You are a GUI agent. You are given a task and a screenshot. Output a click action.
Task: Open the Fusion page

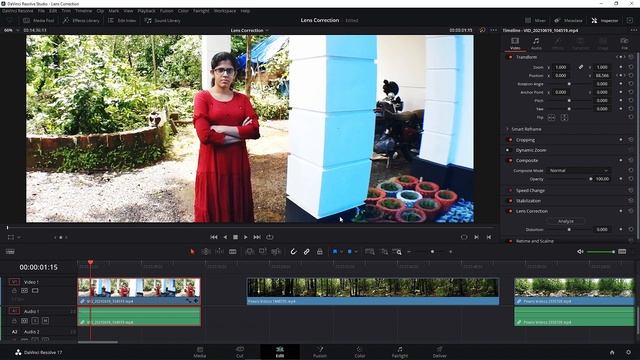coord(320,352)
